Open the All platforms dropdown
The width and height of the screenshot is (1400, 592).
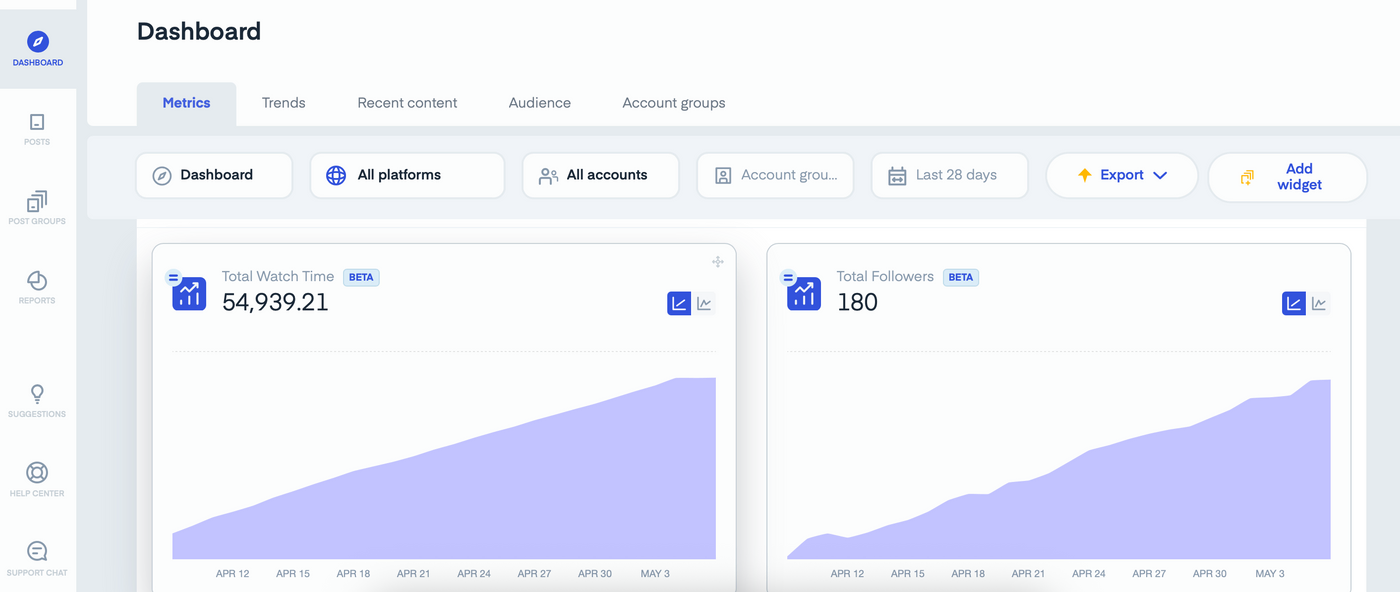tap(408, 175)
